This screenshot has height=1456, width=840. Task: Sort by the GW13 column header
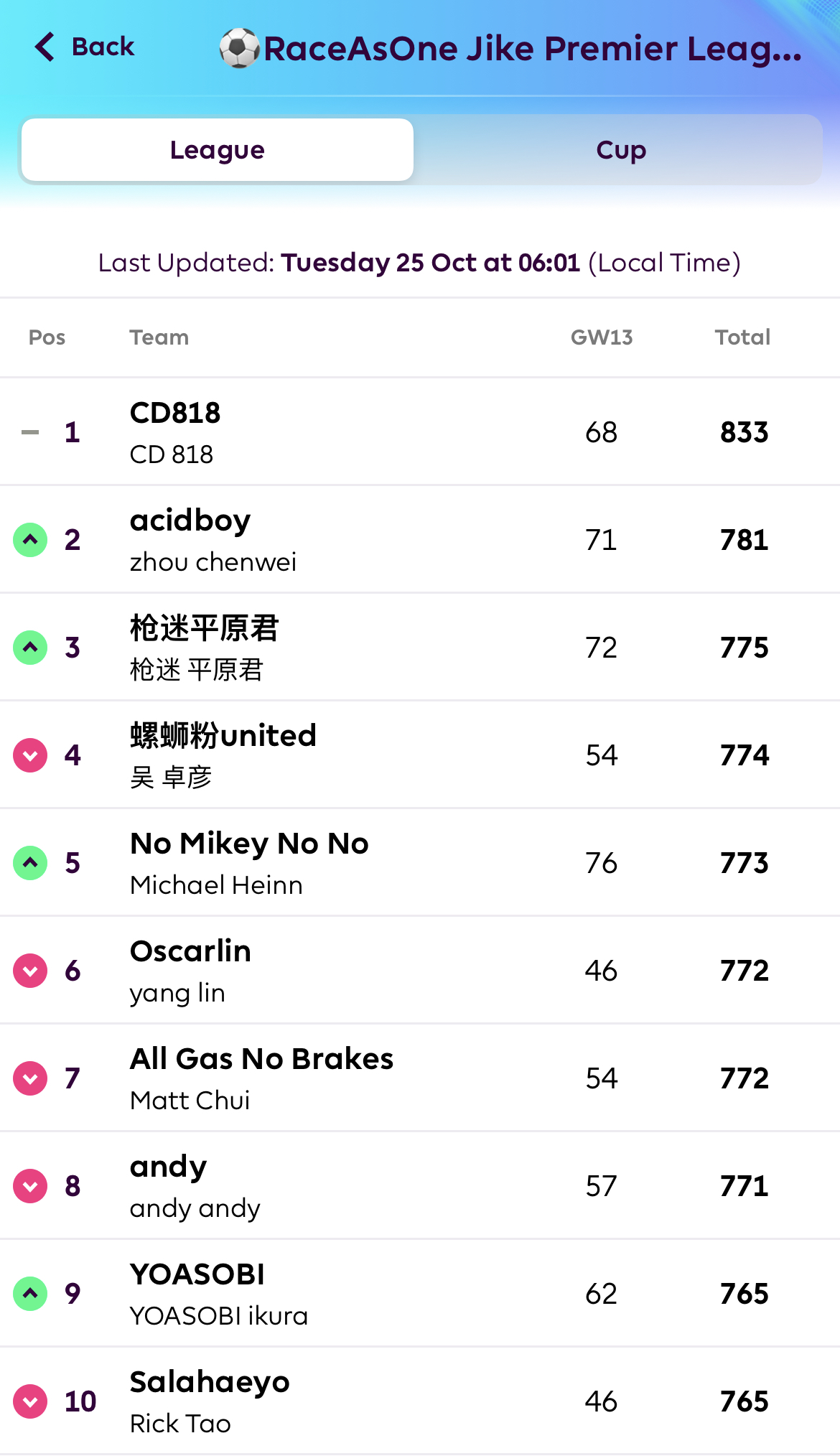pyautogui.click(x=601, y=337)
